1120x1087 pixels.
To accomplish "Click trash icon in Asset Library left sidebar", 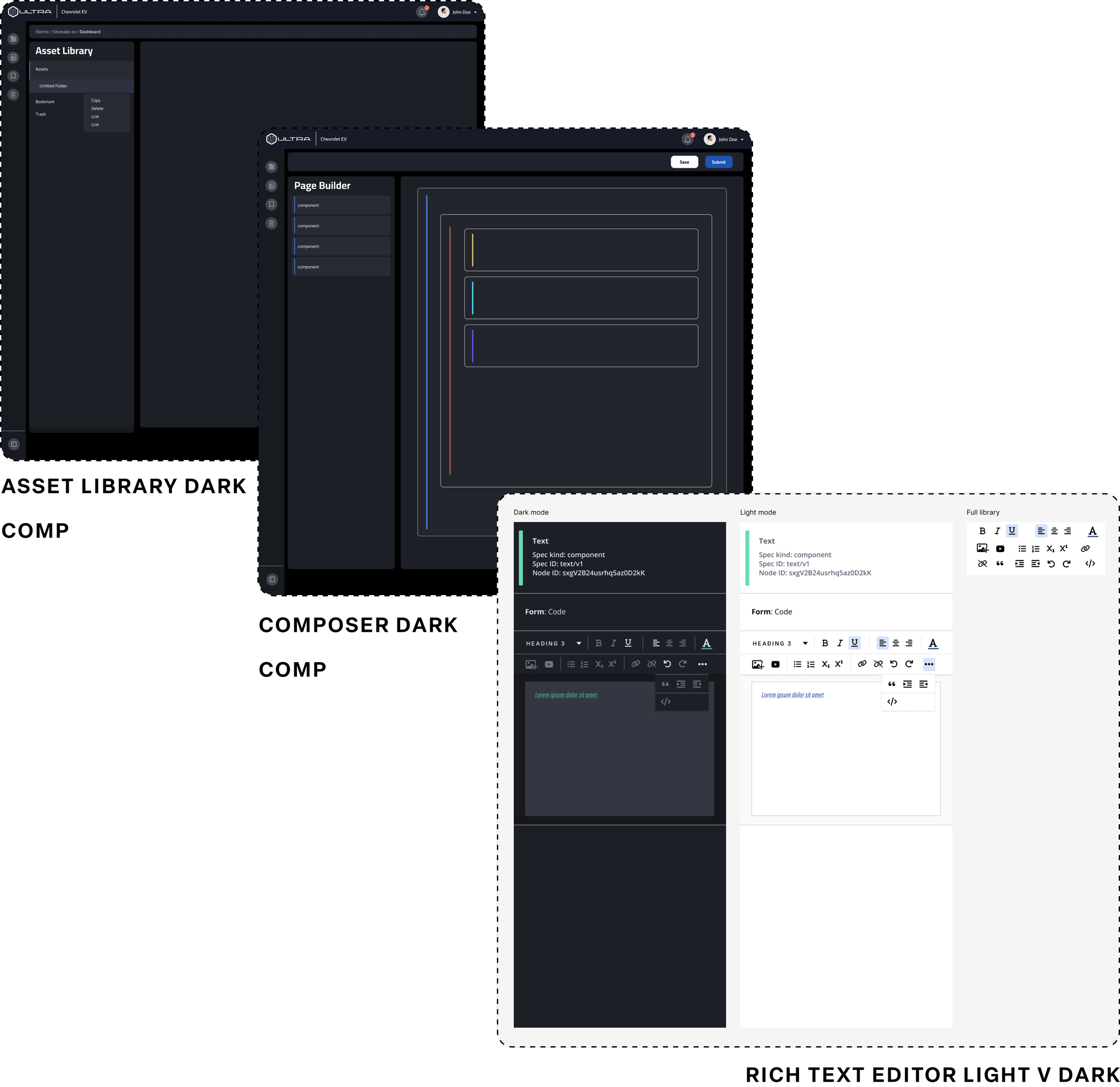I will pyautogui.click(x=14, y=95).
